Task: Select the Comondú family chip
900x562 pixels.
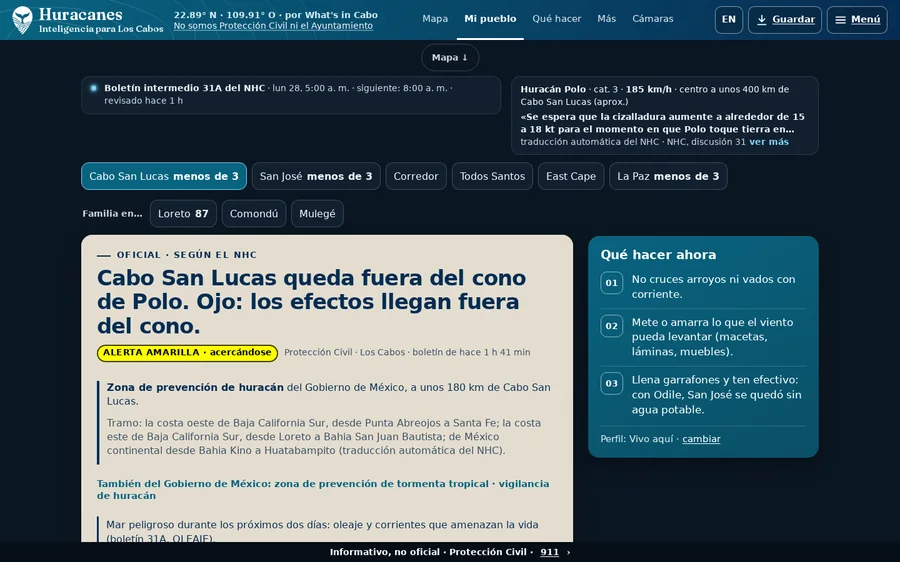Action: pos(254,214)
